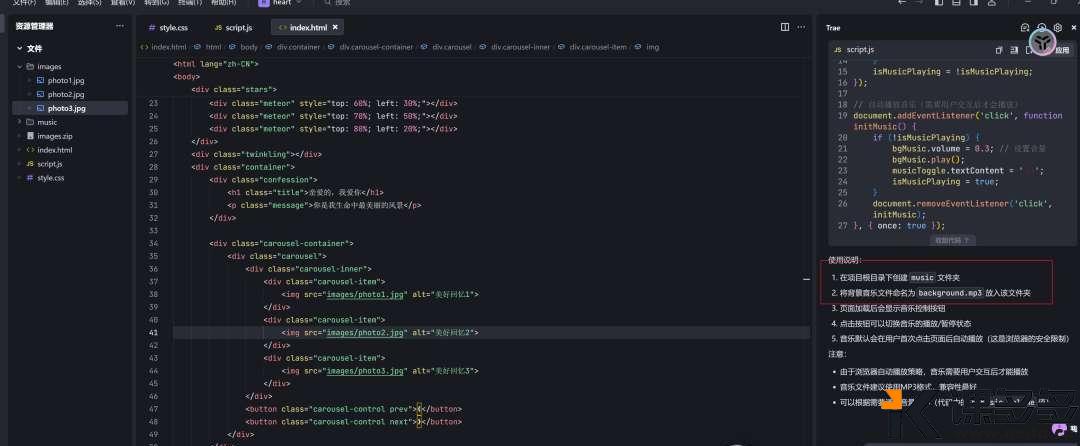Open chat history in Trae panel
1080x446 pixels.
point(1041,28)
